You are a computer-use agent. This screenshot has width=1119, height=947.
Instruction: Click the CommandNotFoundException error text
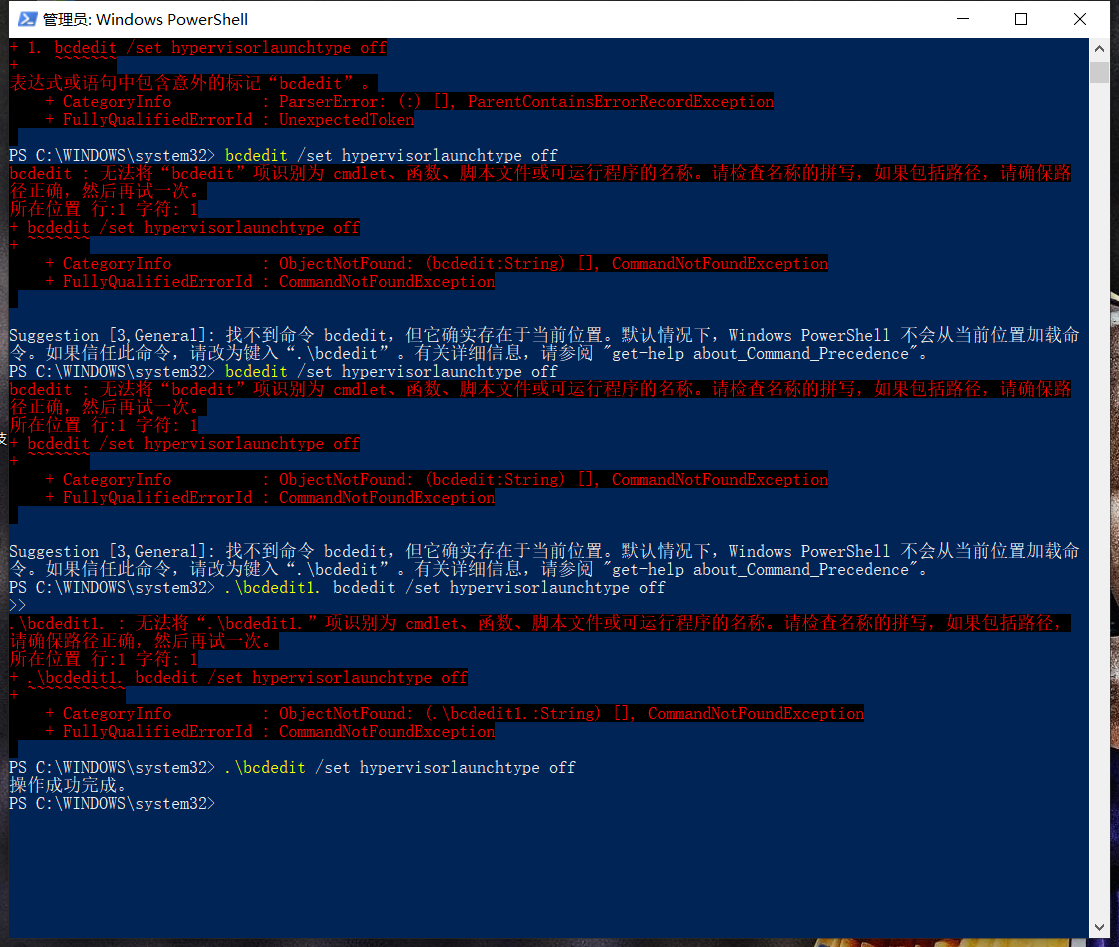click(387, 281)
